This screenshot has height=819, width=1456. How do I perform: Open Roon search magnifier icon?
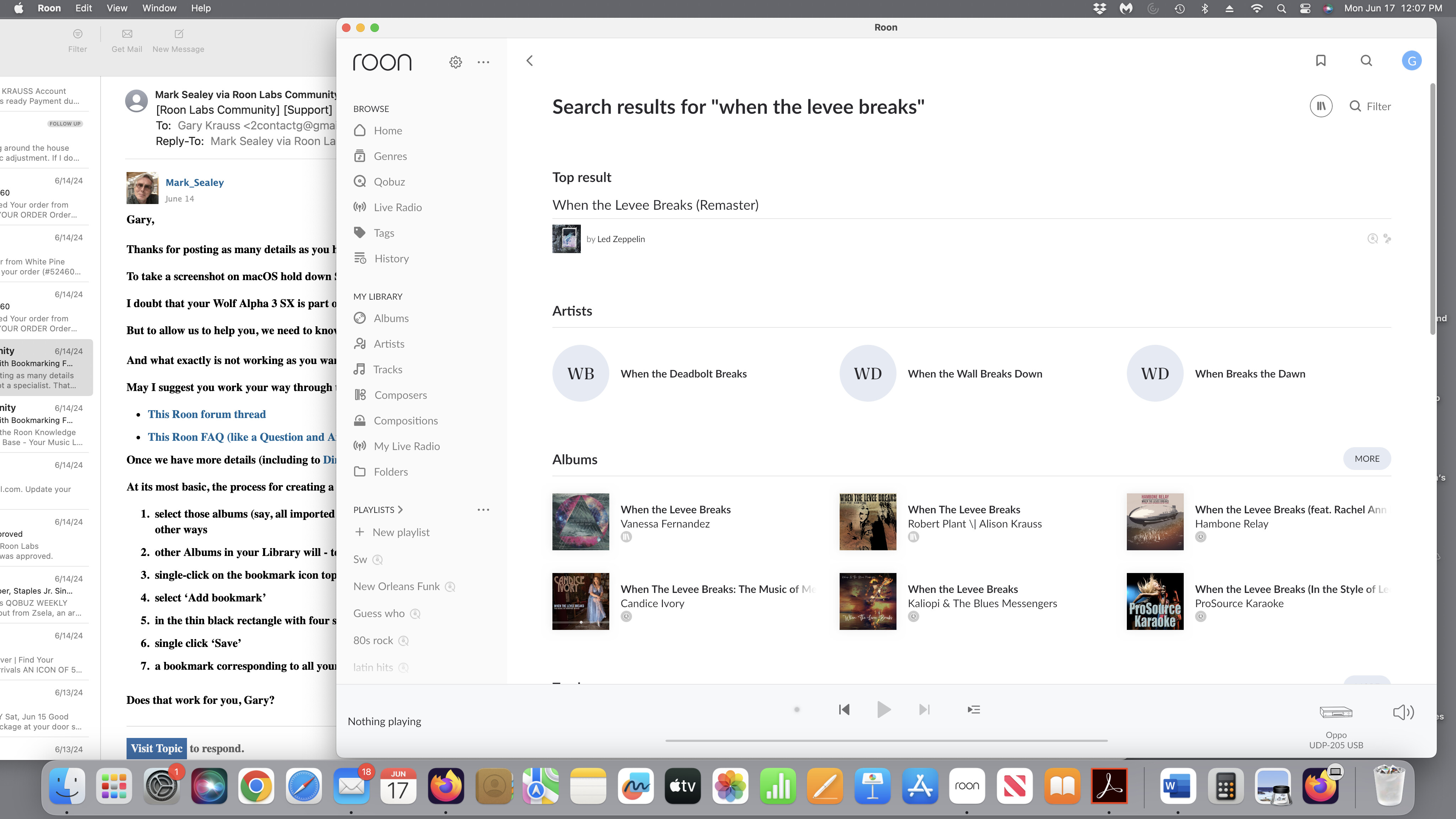(x=1366, y=60)
